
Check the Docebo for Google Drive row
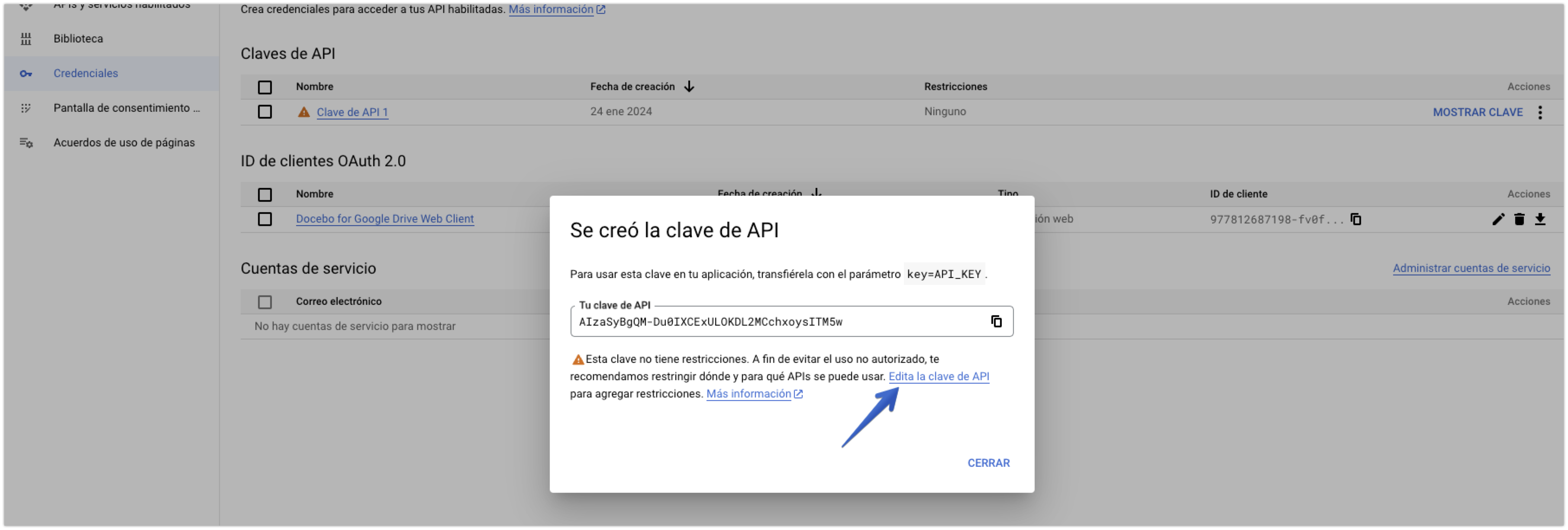click(x=265, y=219)
